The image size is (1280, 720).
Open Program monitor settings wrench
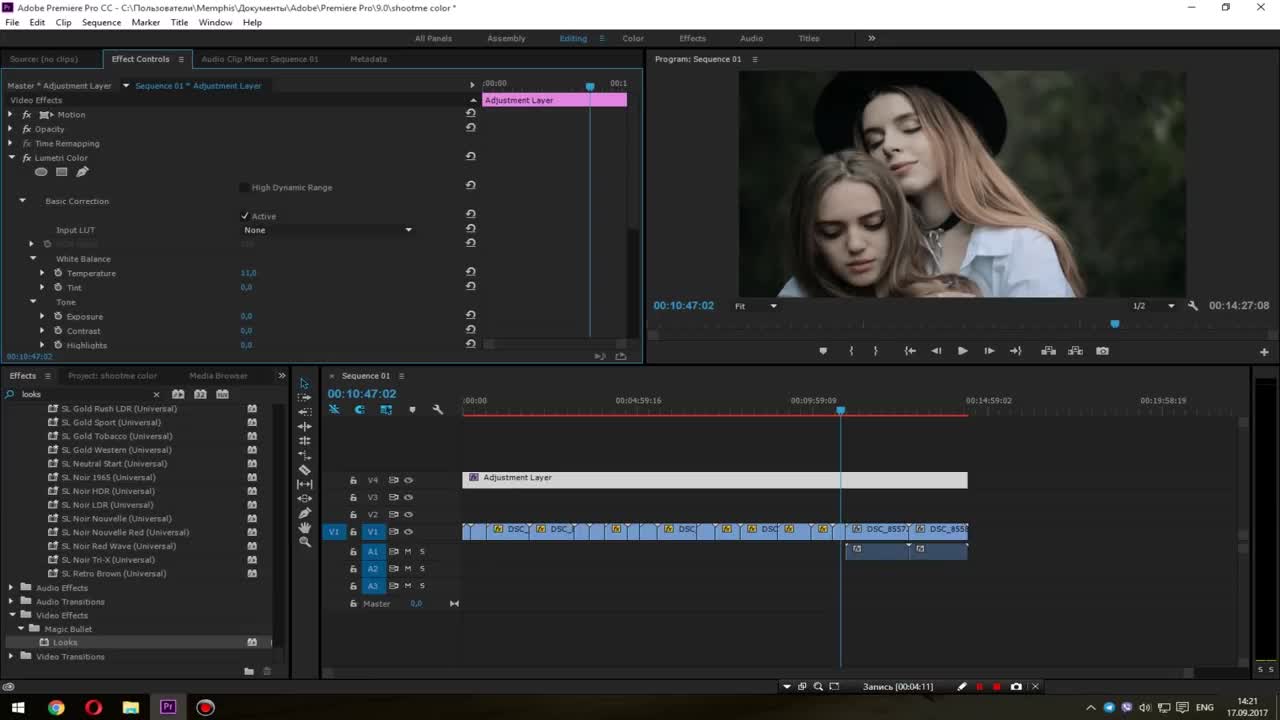click(1193, 306)
